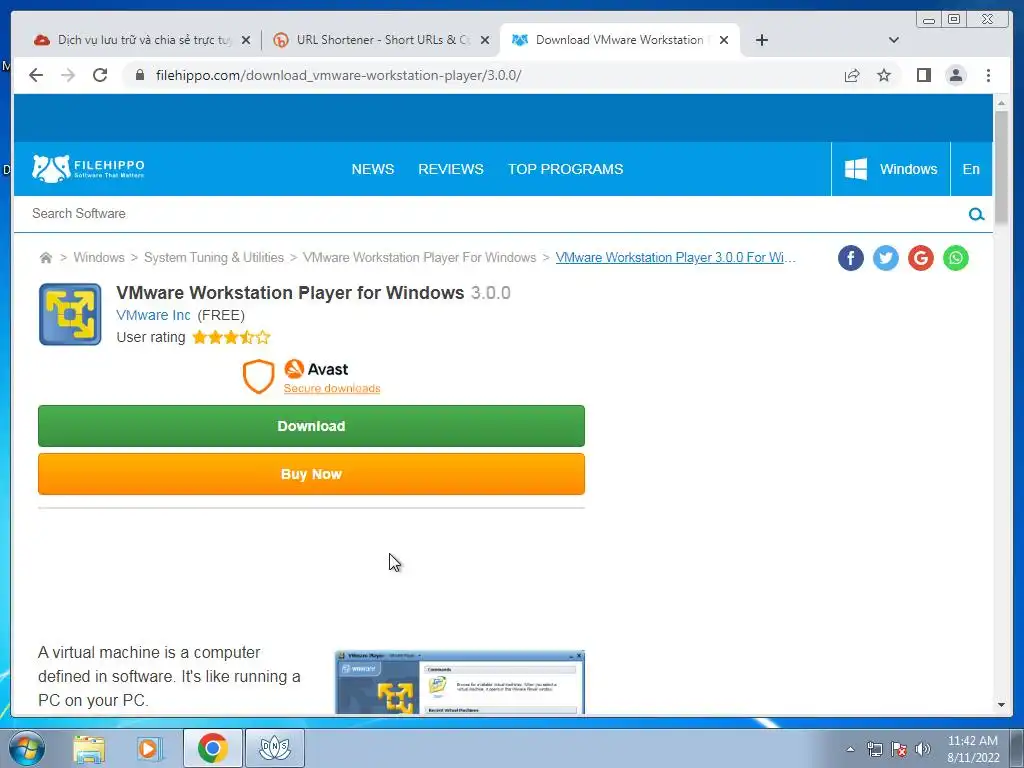Open the NEWS section
This screenshot has height=768, width=1024.
pos(372,169)
